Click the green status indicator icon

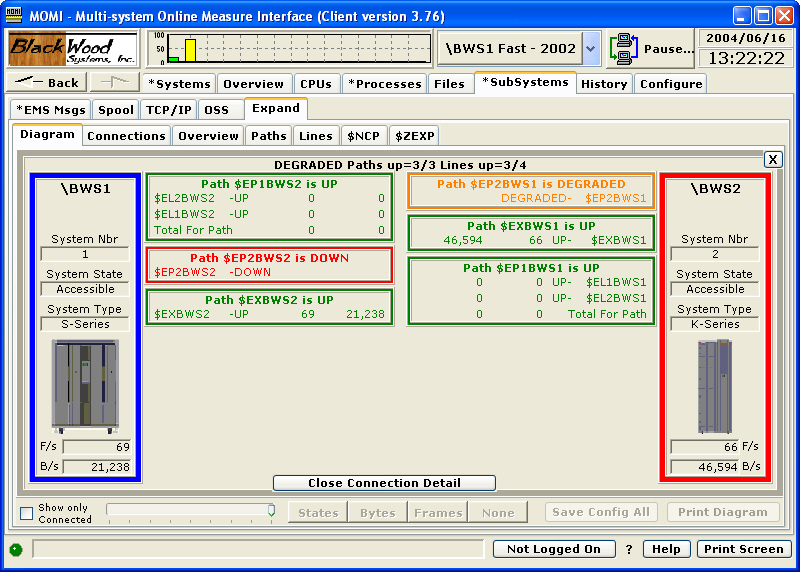point(16,550)
